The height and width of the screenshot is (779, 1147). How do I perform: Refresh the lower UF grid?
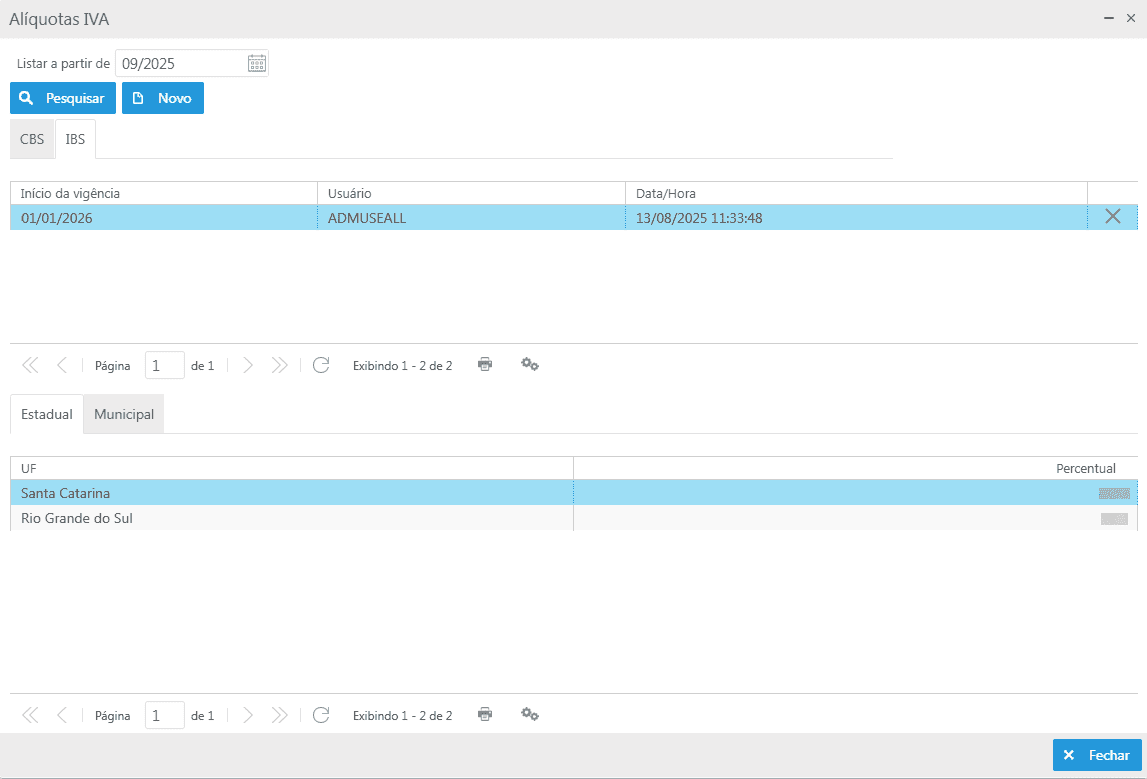[x=321, y=715]
